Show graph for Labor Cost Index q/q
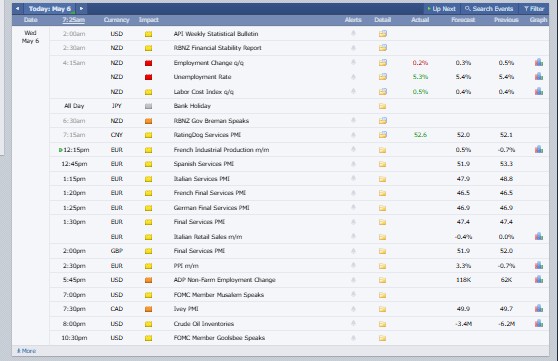This screenshot has width=558, height=361. [x=539, y=91]
